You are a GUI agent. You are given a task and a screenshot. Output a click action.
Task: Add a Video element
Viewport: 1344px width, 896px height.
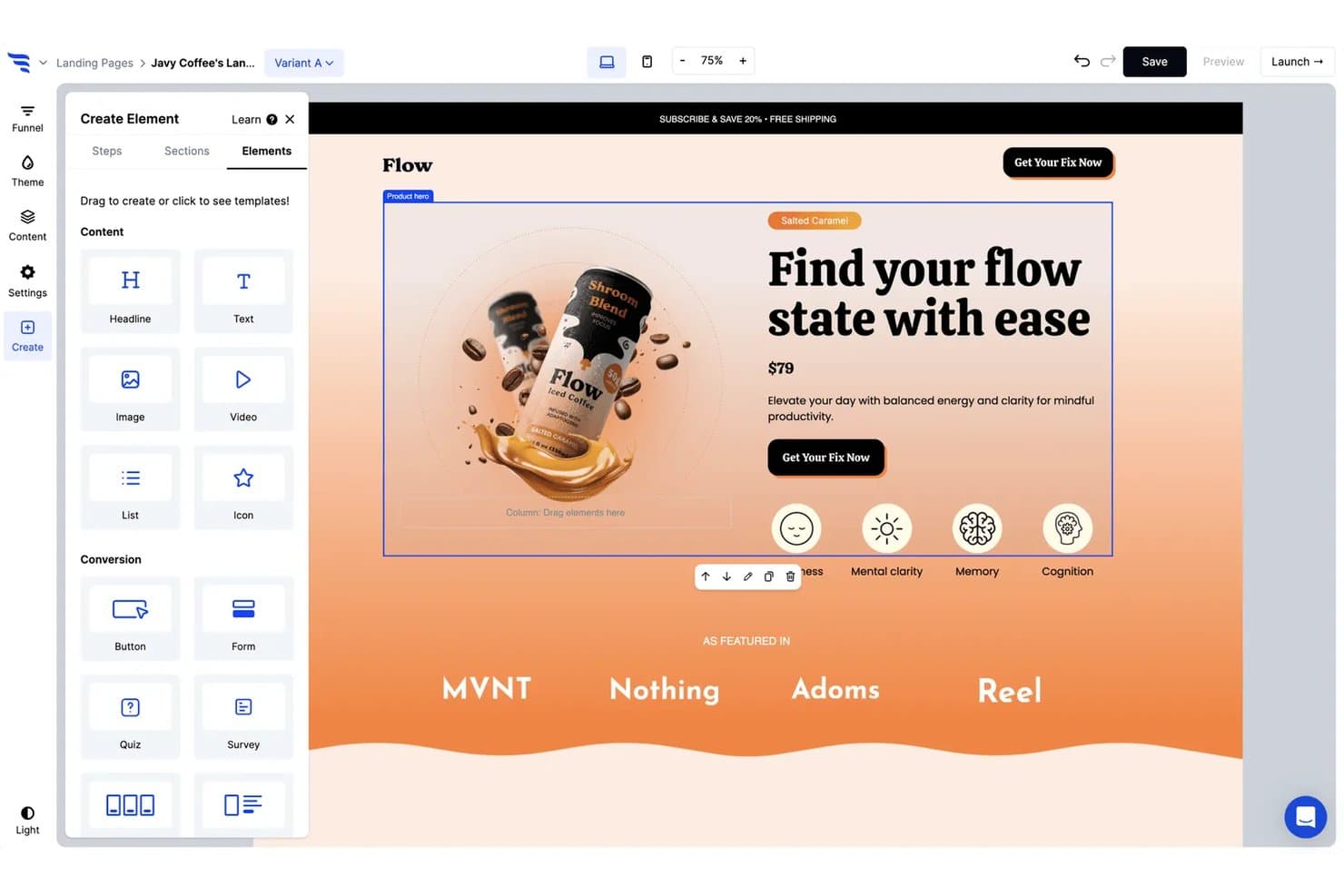click(x=243, y=389)
